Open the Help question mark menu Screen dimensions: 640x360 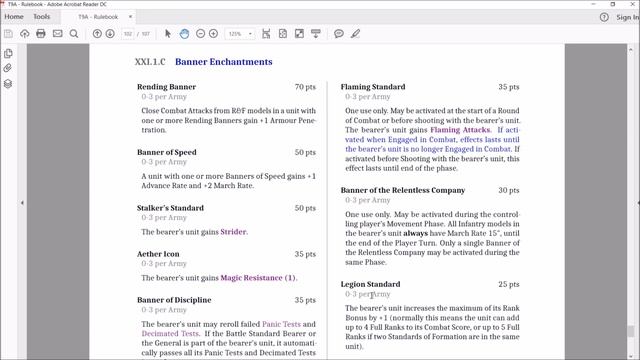(x=604, y=17)
